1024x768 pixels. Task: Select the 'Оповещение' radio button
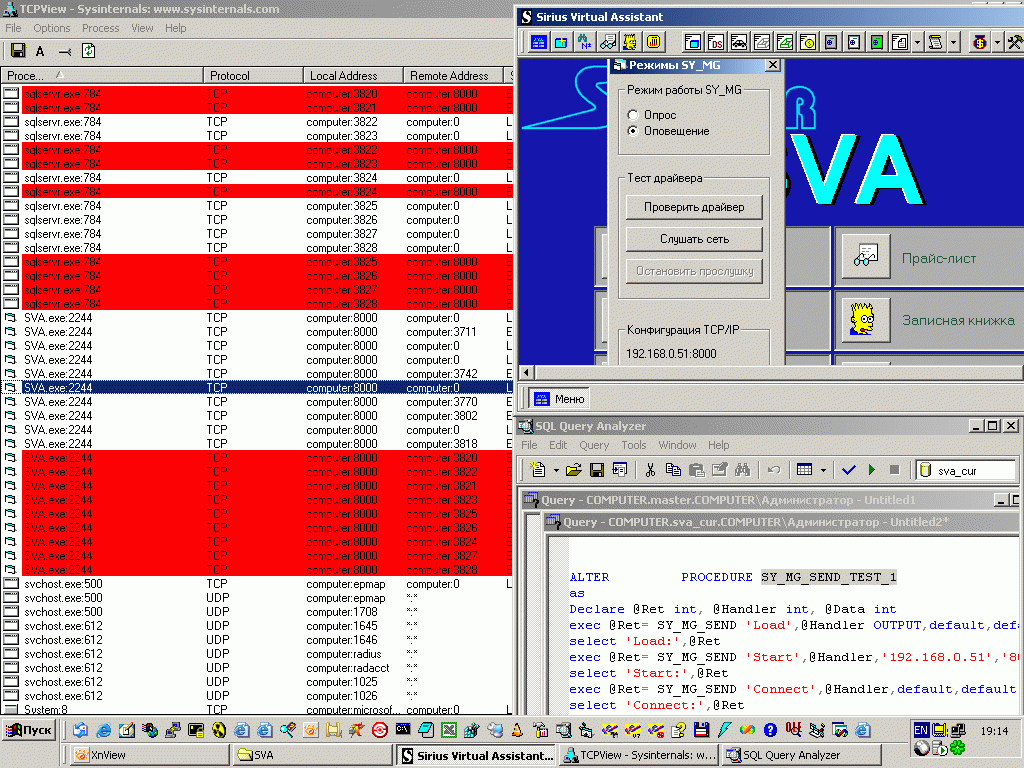tap(632, 131)
